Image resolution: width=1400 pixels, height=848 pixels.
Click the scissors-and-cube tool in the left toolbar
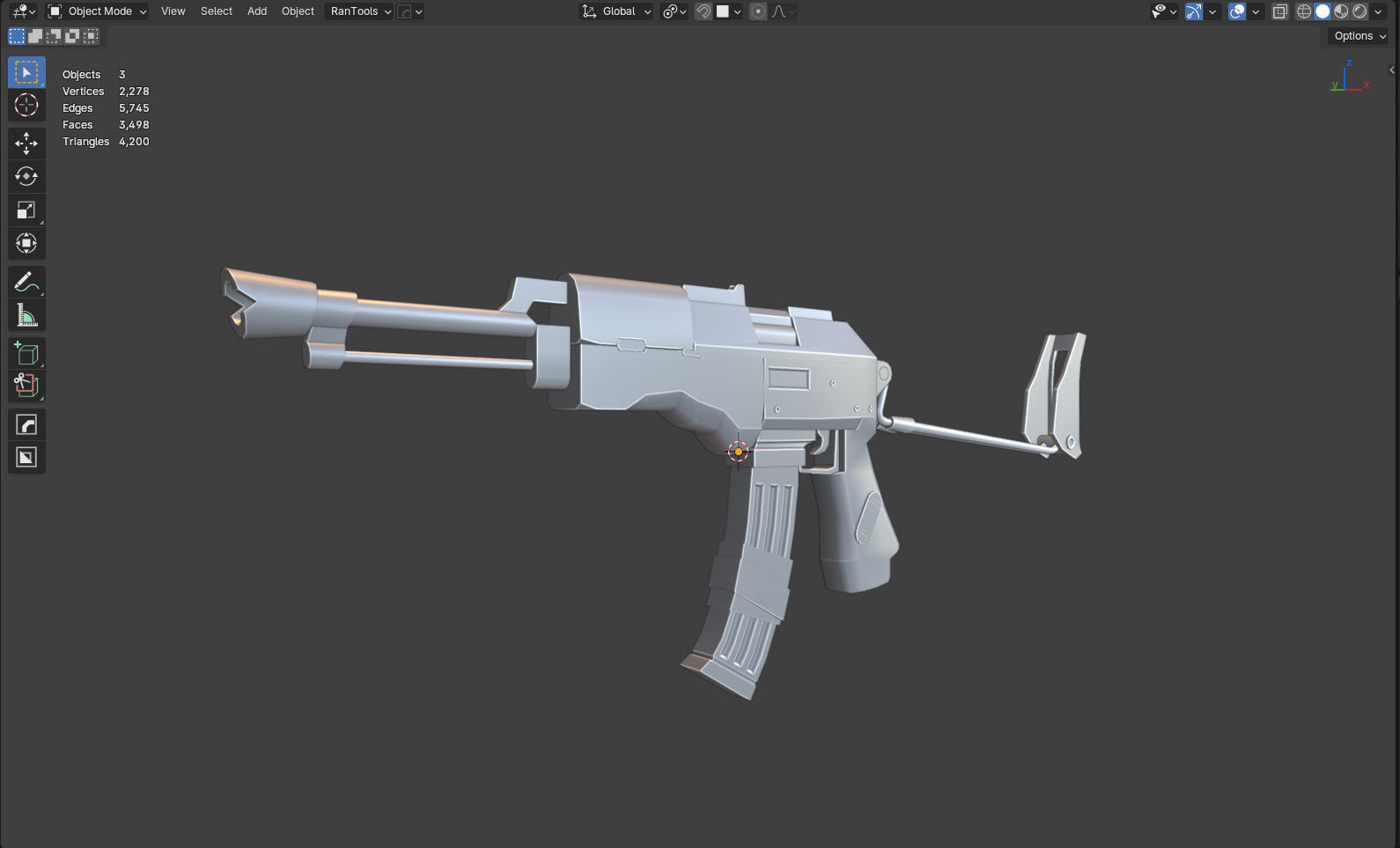[26, 386]
